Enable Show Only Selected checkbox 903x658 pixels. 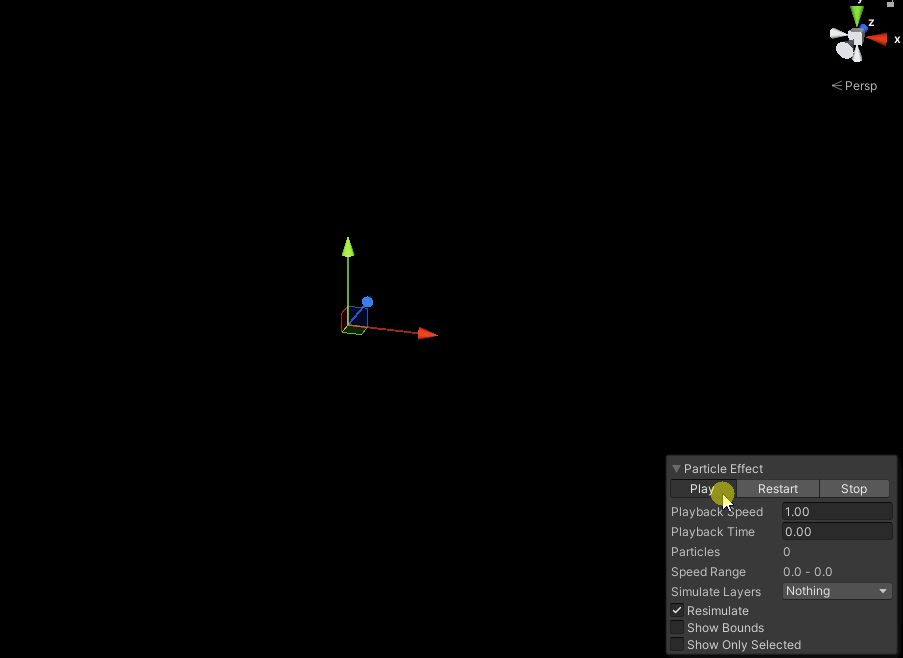click(677, 644)
